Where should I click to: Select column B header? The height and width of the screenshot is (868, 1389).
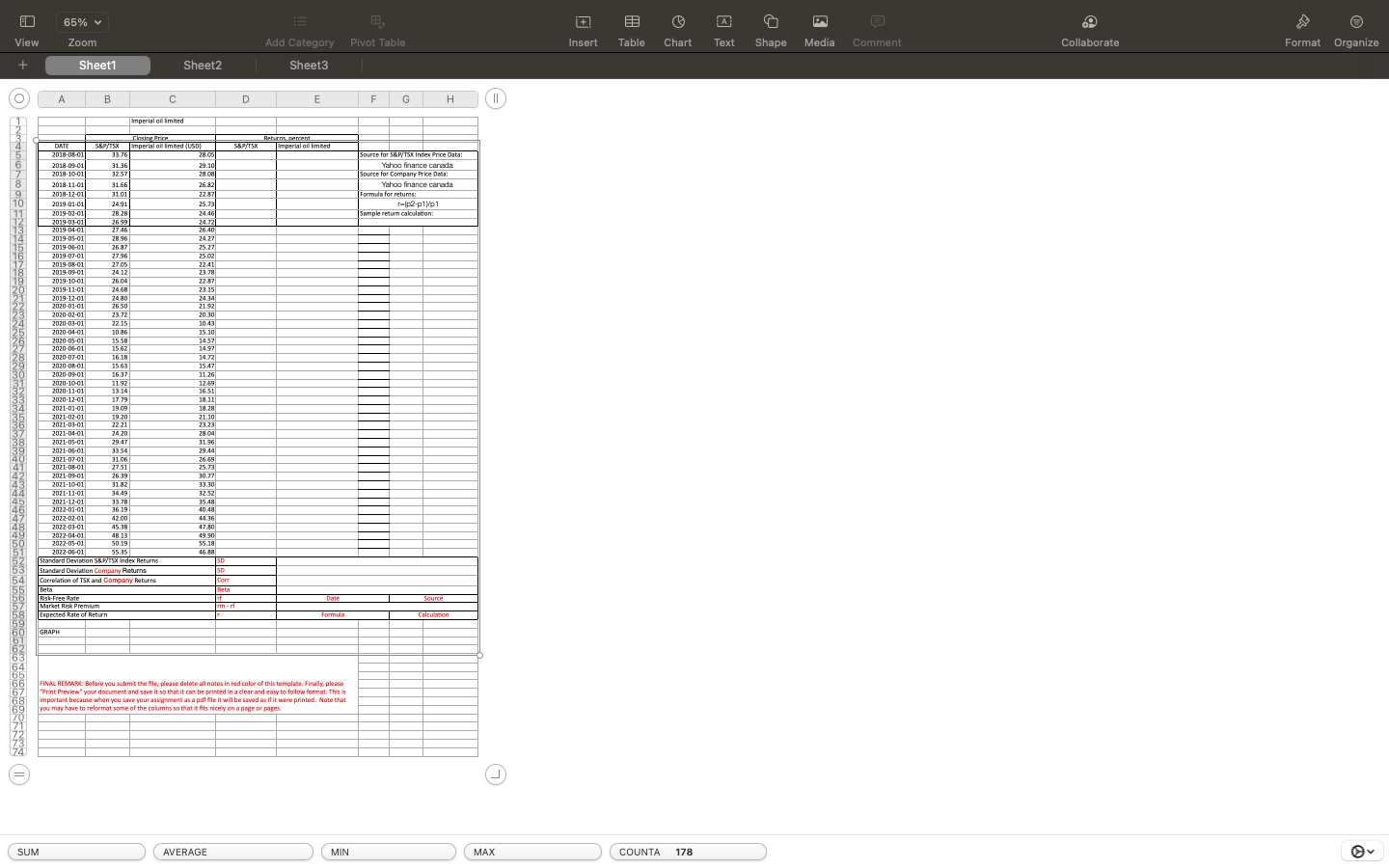point(107,99)
